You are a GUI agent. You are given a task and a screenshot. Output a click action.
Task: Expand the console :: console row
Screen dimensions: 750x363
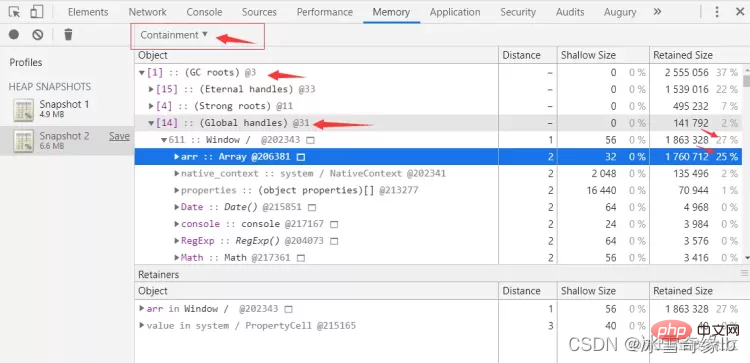click(x=177, y=224)
